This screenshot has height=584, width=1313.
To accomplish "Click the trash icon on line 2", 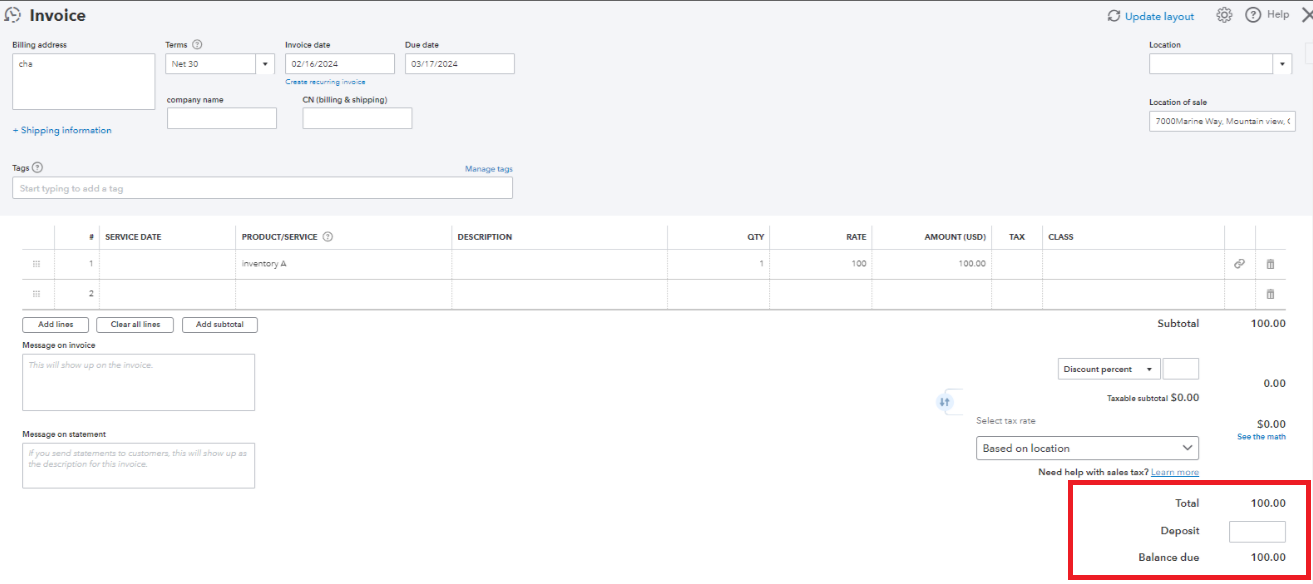I will click(1270, 294).
